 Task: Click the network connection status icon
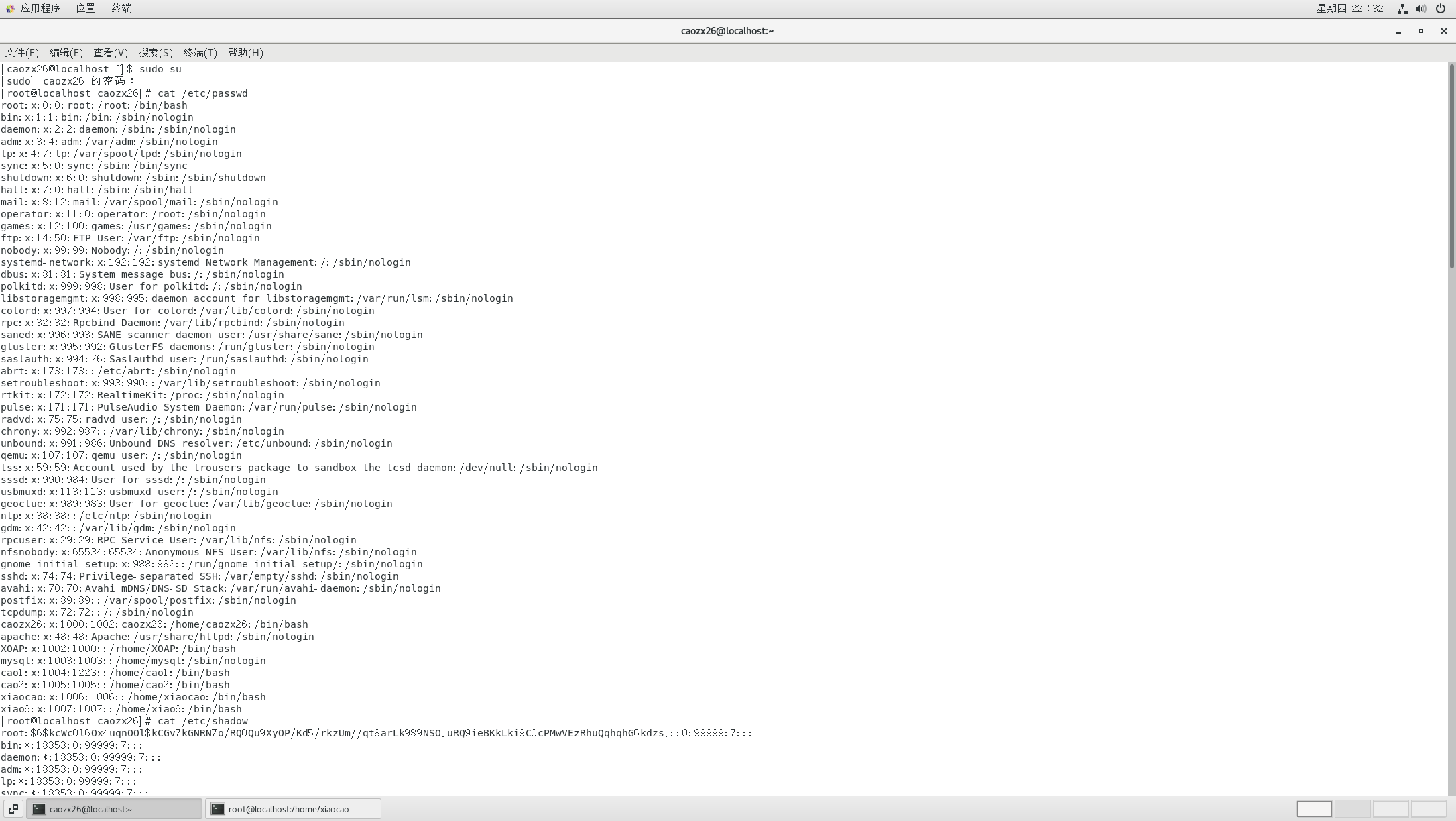[1402, 9]
